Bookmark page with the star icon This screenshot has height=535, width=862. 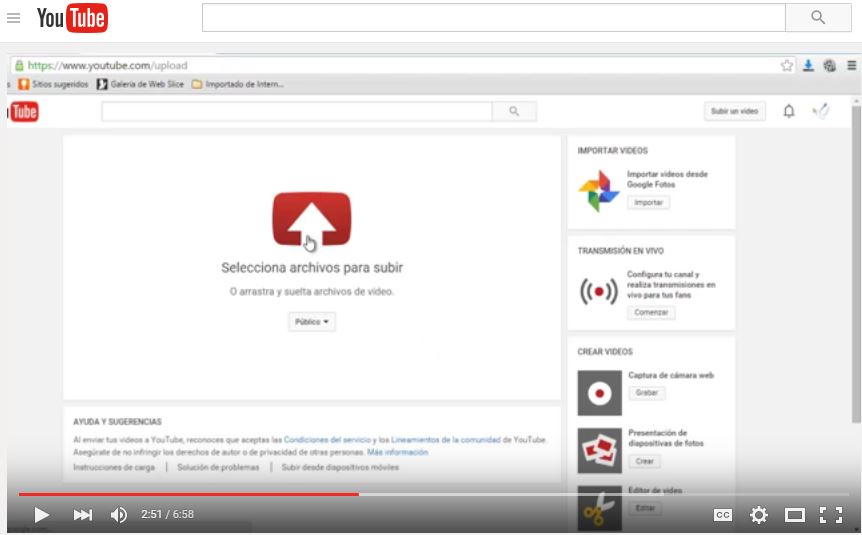[787, 65]
